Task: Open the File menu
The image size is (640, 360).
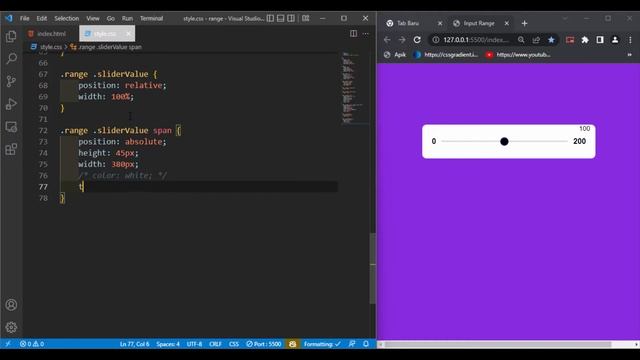Action: (24, 18)
